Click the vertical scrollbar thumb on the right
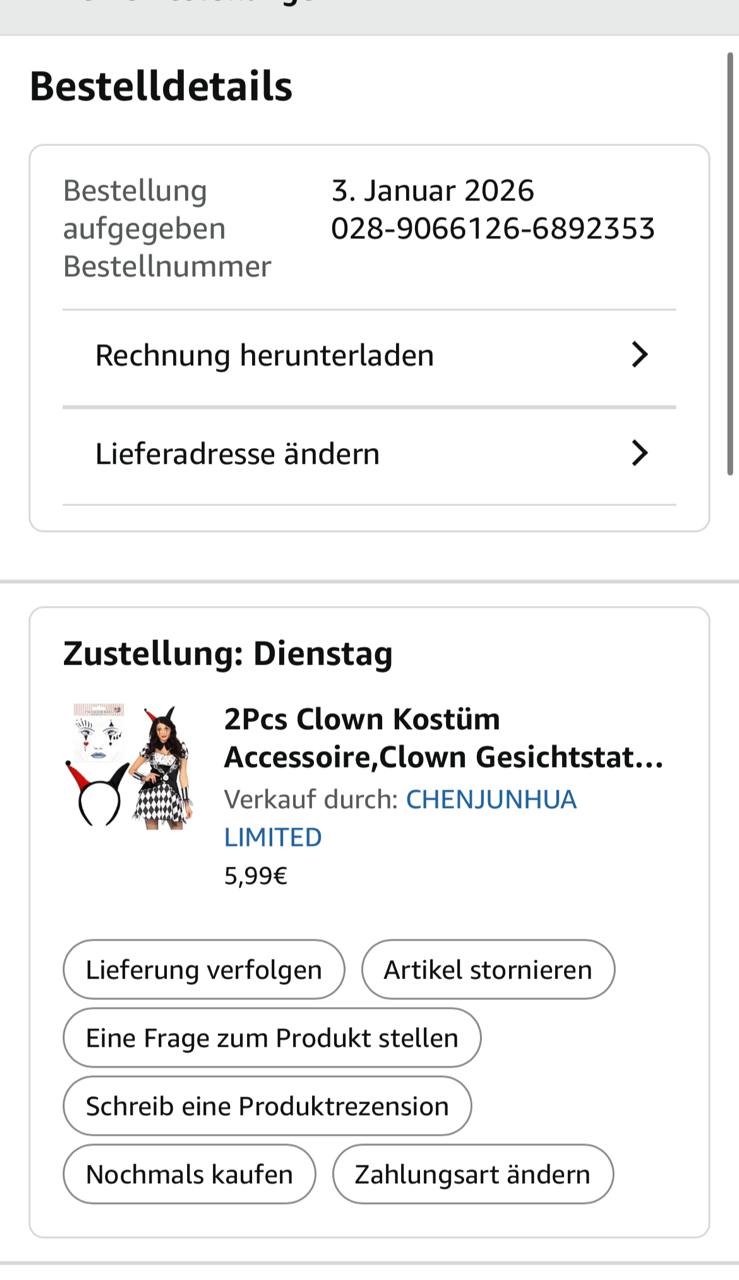739x1280 pixels. coord(731,260)
